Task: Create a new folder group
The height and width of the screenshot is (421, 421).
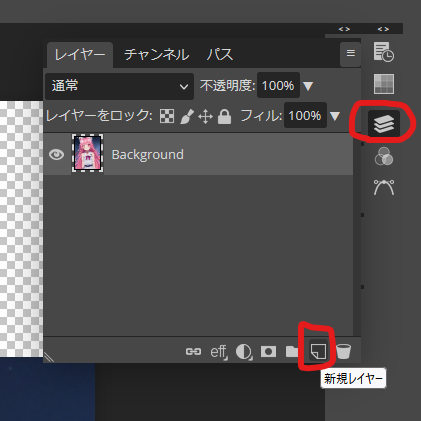Action: 292,351
